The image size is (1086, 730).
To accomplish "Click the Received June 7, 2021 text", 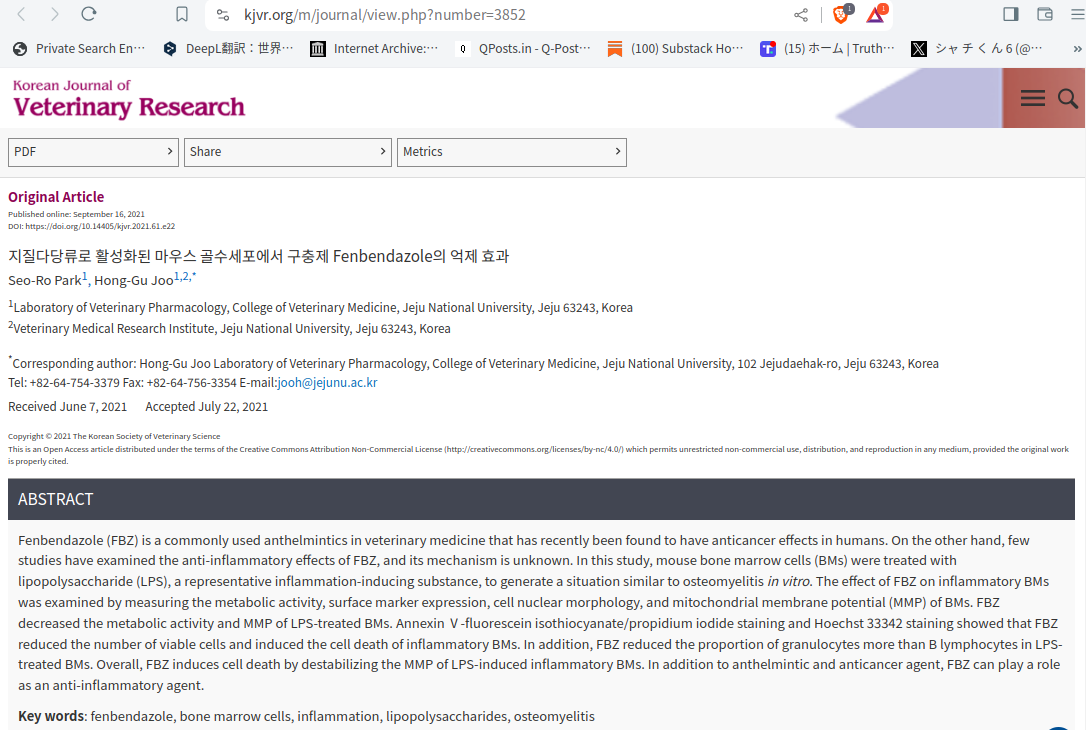I will tap(68, 407).
